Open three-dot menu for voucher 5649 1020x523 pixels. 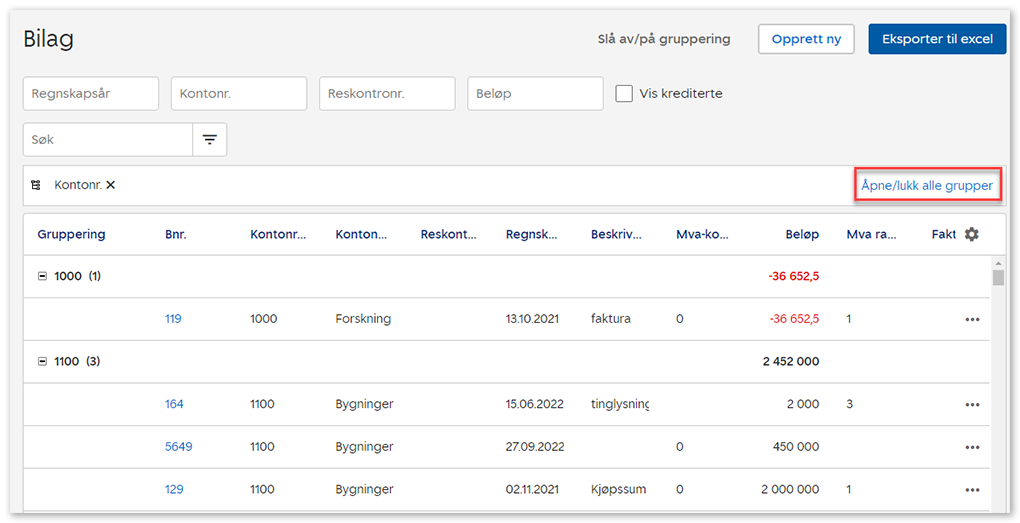point(971,447)
